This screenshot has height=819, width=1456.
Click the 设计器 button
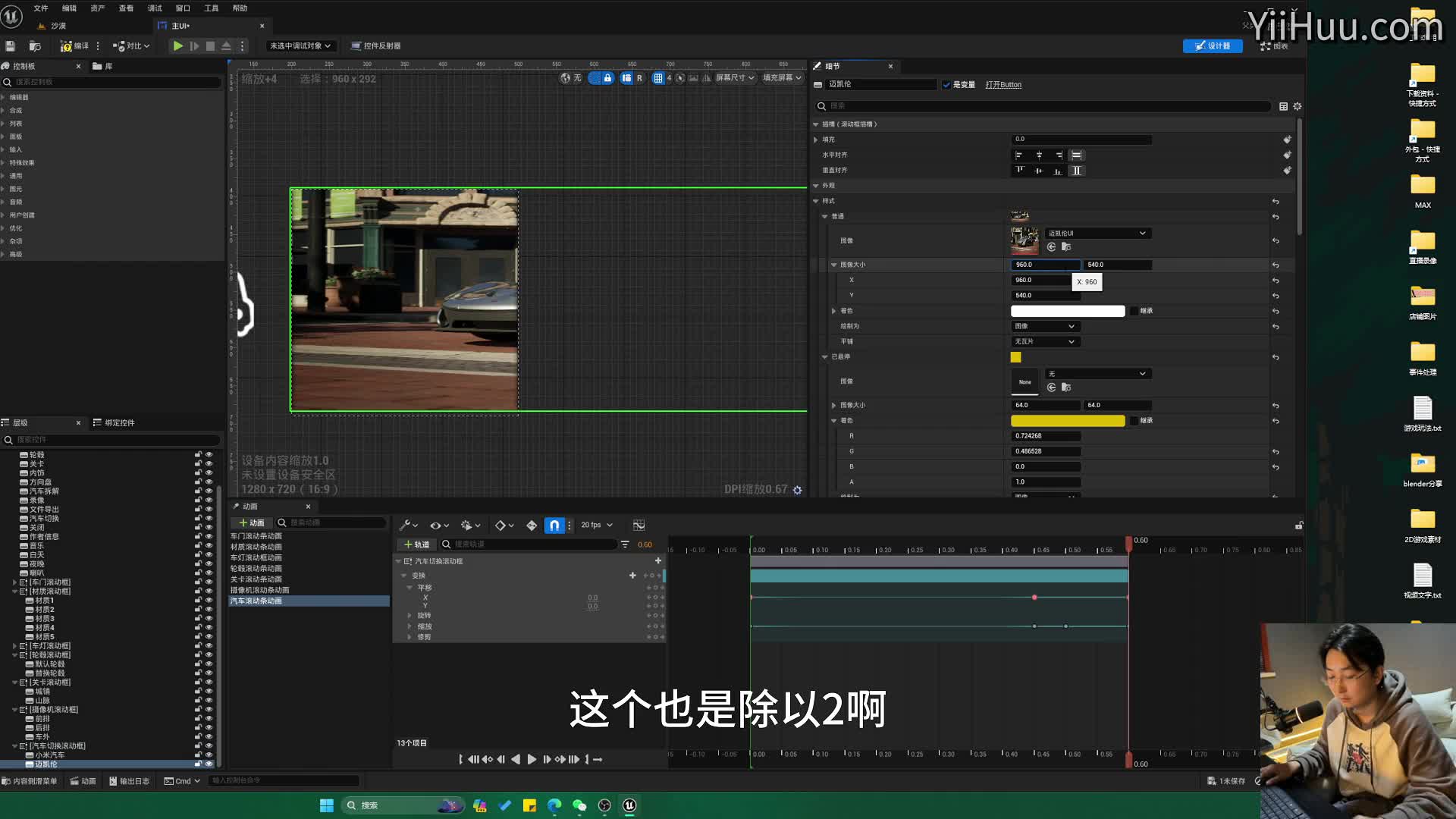point(1213,46)
